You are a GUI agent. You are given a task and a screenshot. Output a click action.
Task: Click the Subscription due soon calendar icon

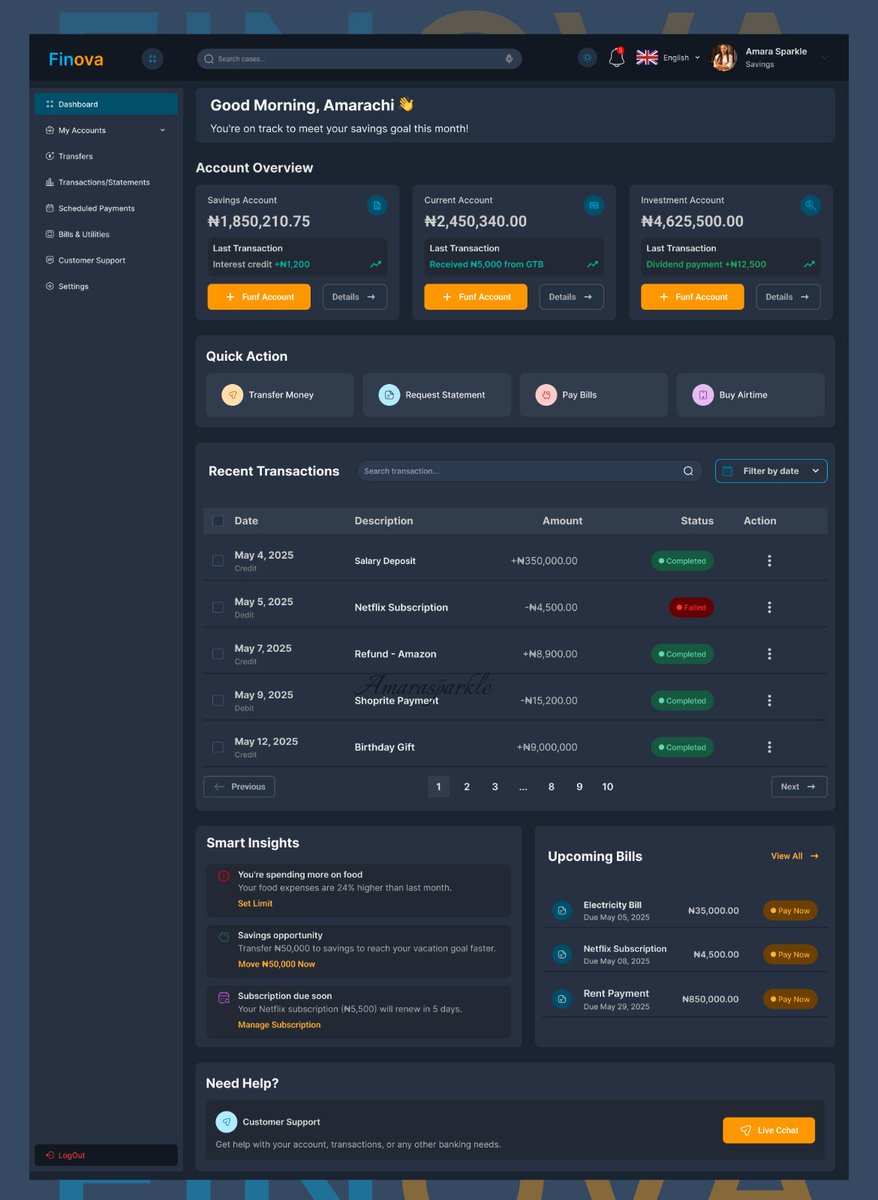(224, 997)
